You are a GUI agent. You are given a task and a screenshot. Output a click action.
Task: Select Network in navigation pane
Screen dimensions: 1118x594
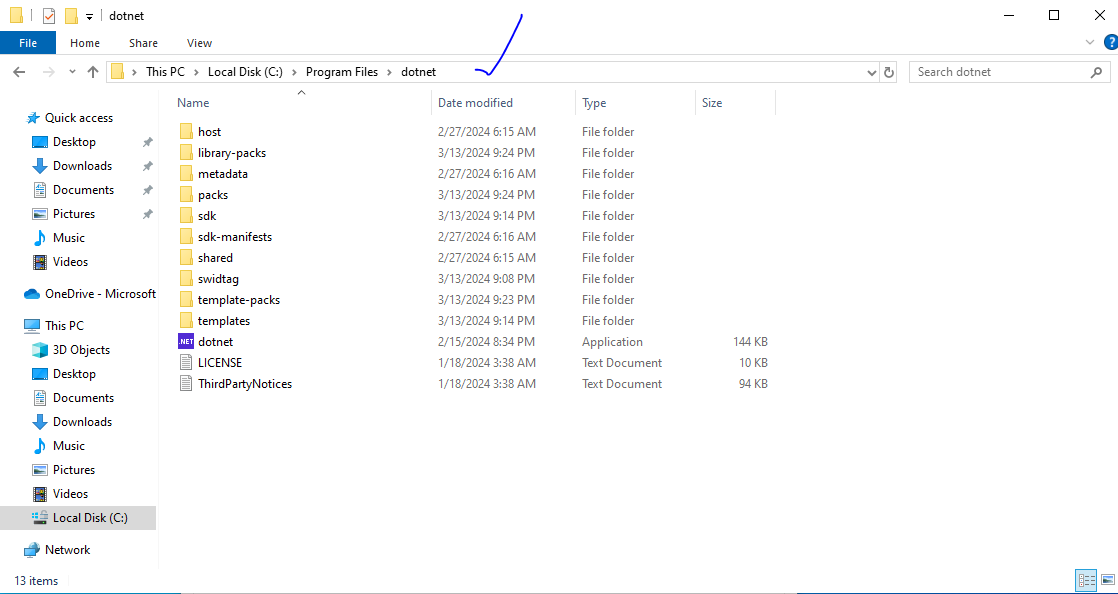(67, 550)
